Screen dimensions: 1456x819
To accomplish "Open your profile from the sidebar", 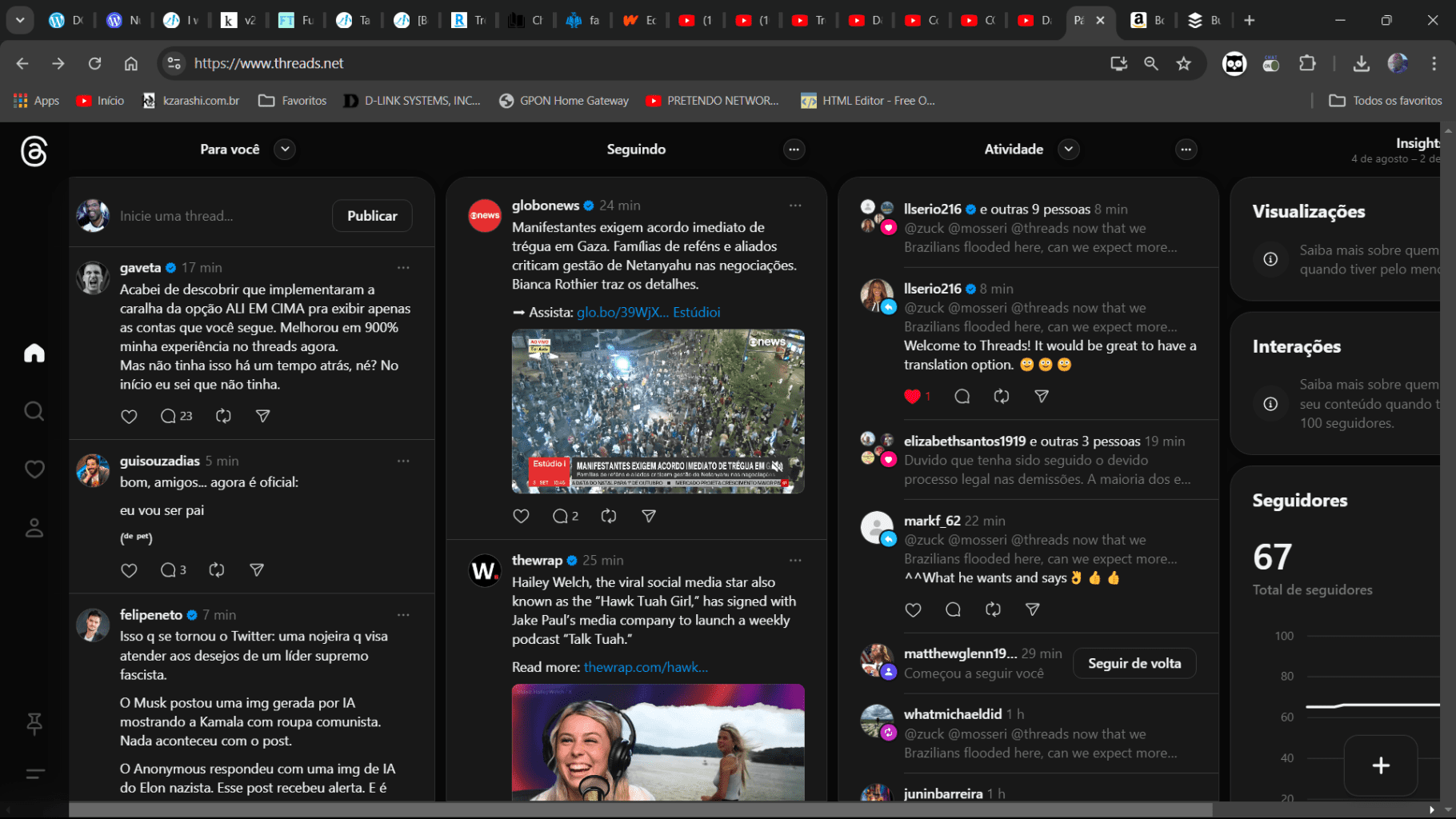I will [34, 528].
